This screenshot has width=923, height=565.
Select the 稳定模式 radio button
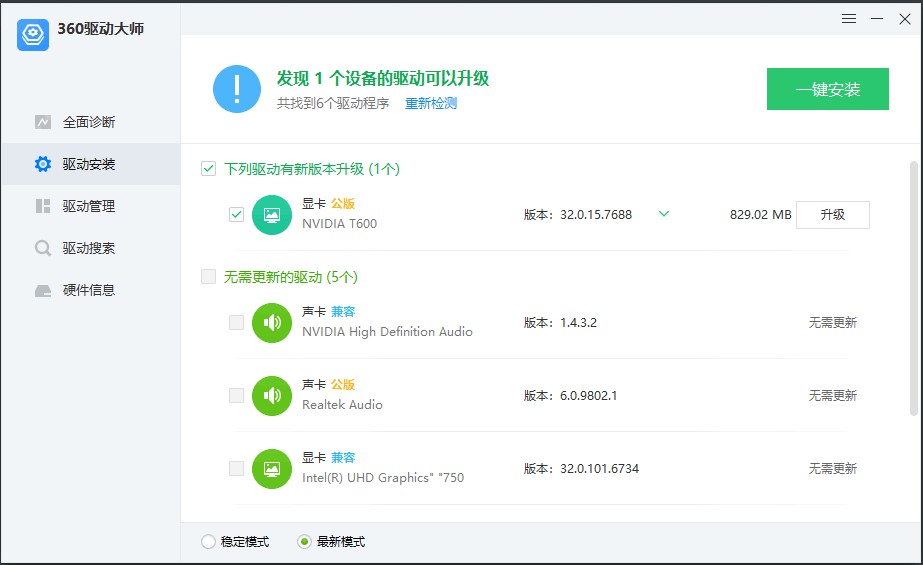(x=208, y=542)
